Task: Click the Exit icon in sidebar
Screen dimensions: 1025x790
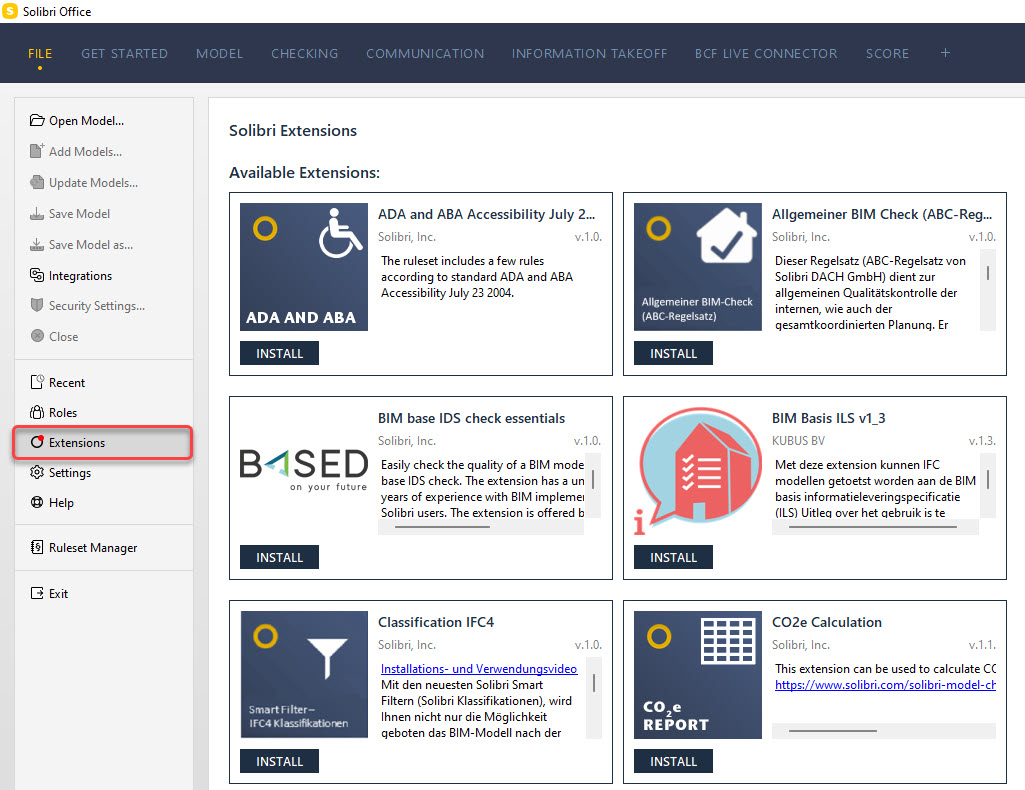Action: pyautogui.click(x=37, y=593)
